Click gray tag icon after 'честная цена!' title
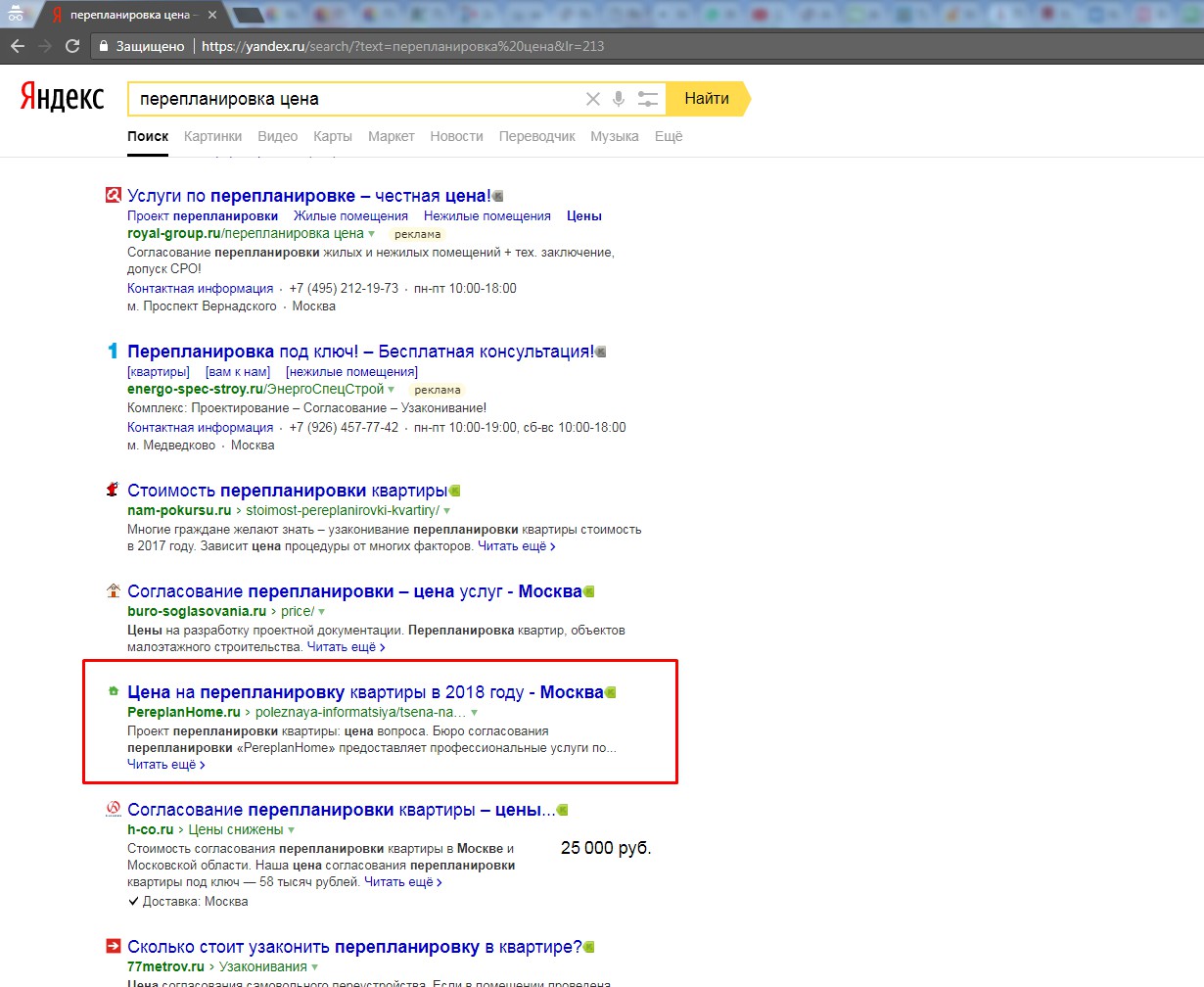1204x987 pixels. pos(498,196)
